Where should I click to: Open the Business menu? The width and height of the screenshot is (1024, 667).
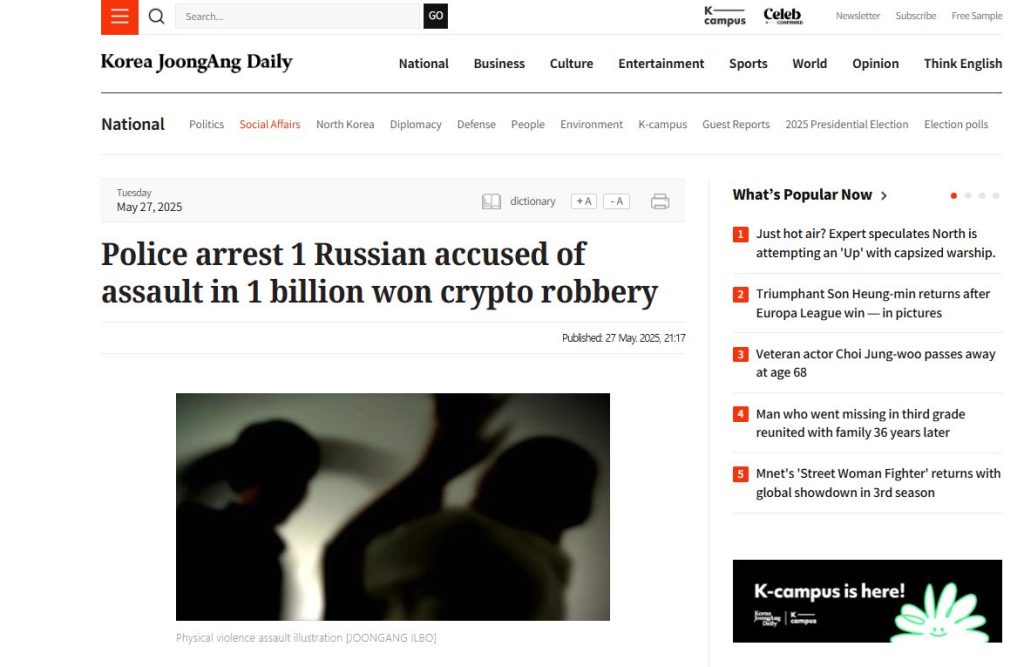(499, 63)
